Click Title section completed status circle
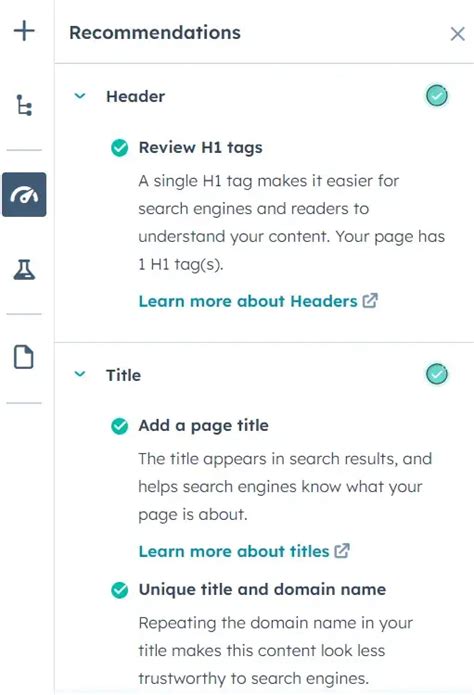The image size is (474, 695). click(437, 374)
